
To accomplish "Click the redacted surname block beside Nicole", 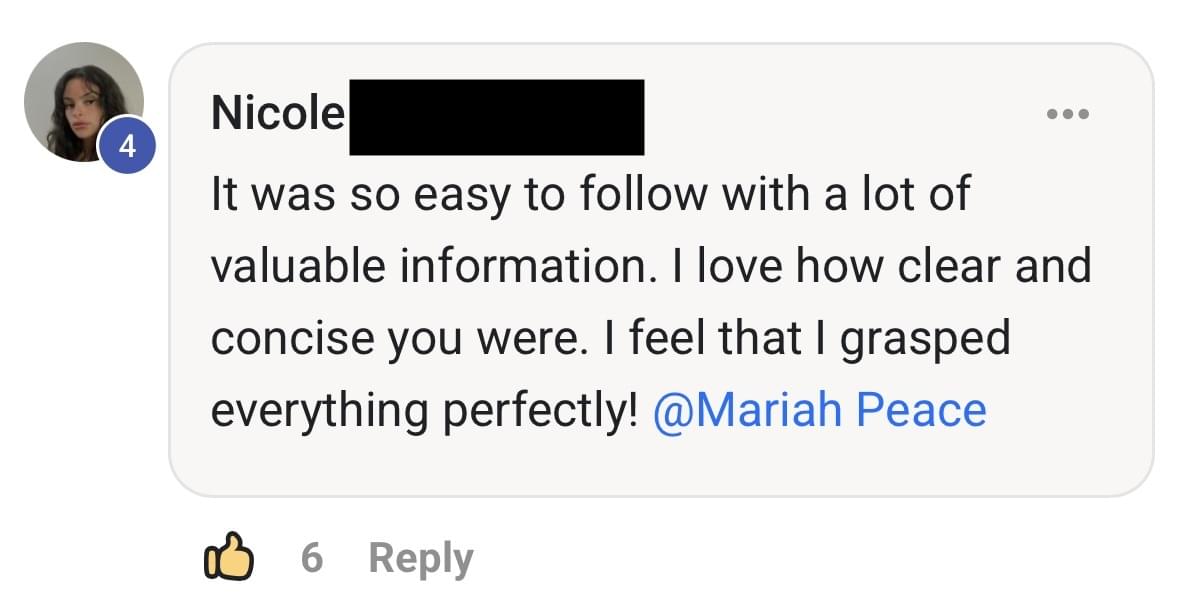I will [x=496, y=117].
